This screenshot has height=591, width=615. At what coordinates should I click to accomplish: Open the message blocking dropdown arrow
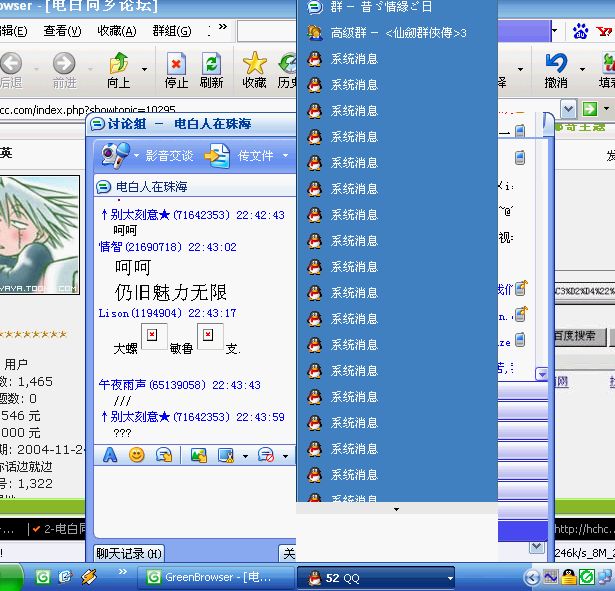[x=285, y=456]
